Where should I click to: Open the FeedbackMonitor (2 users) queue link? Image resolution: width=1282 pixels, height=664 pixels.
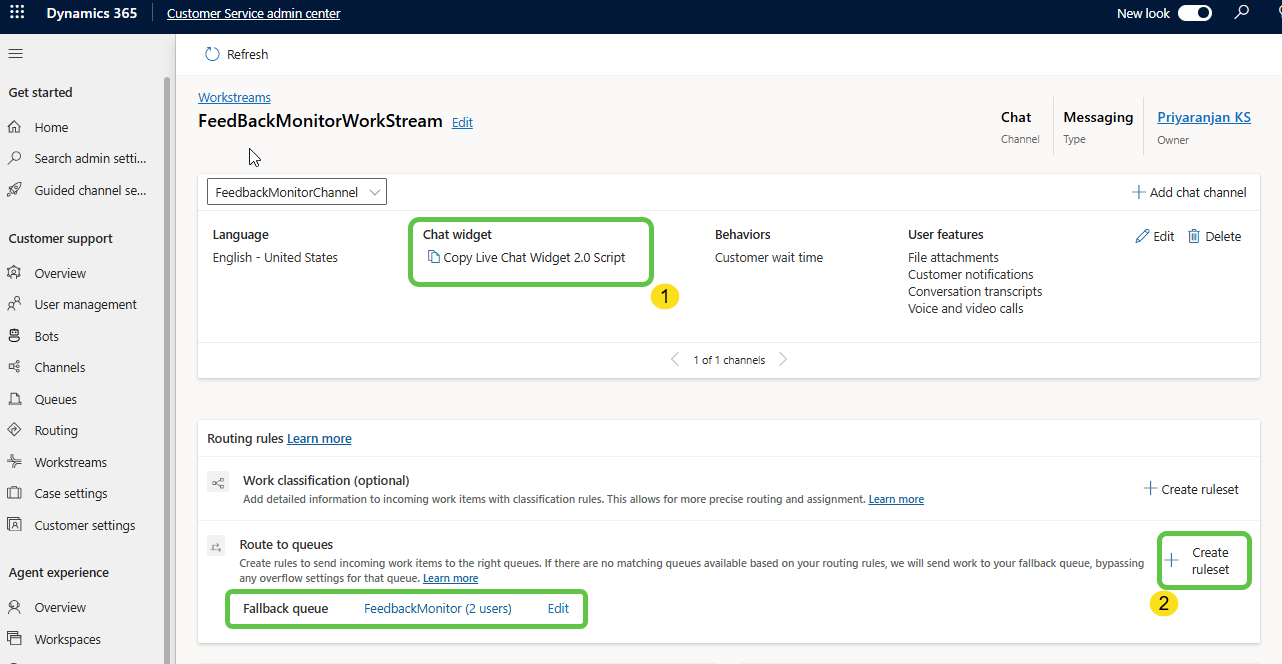[437, 609]
